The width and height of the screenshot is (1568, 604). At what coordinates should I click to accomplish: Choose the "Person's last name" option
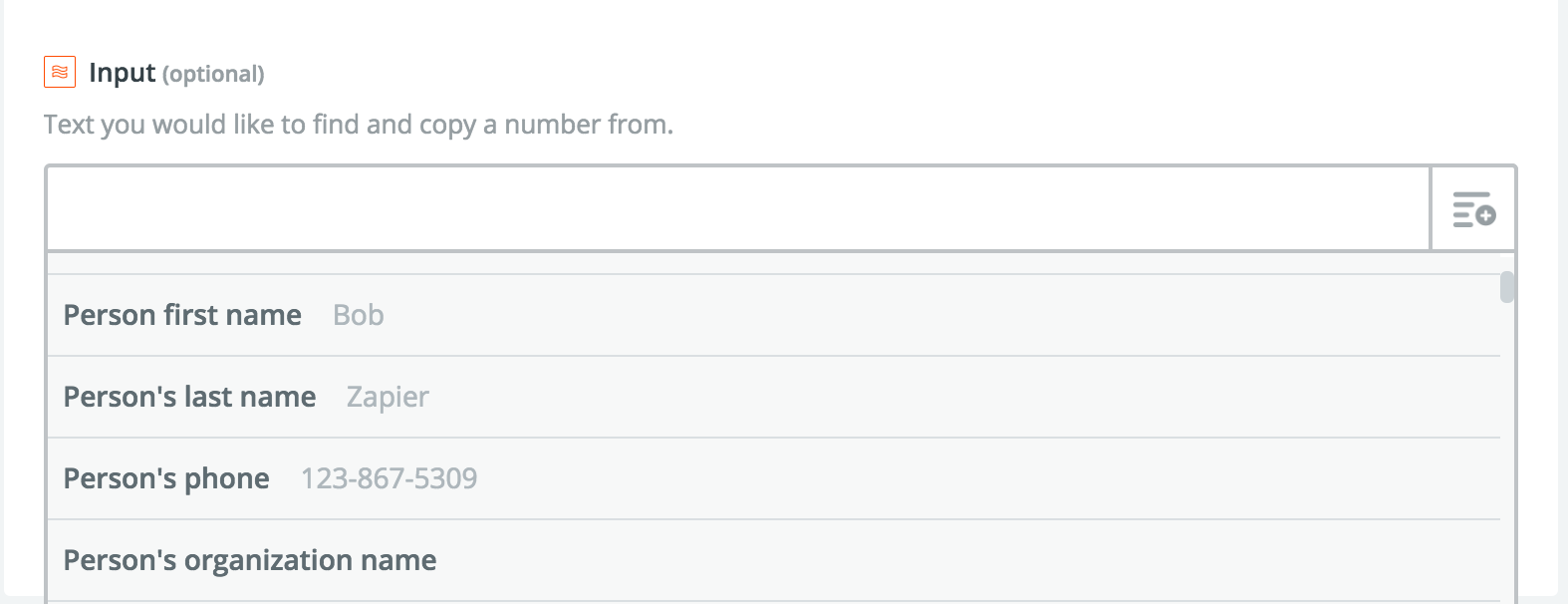(x=774, y=397)
